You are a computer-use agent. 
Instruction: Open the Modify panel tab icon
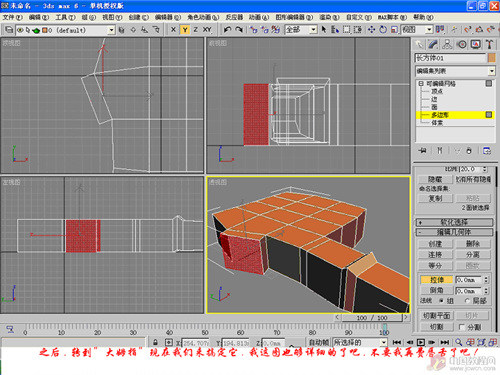(x=433, y=44)
